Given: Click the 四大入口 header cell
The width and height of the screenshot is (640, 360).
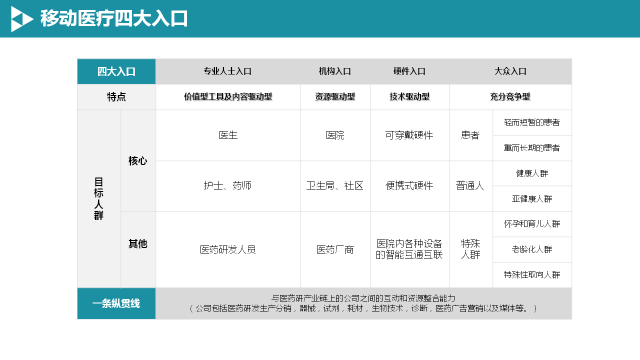Looking at the screenshot, I should click(x=116, y=71).
